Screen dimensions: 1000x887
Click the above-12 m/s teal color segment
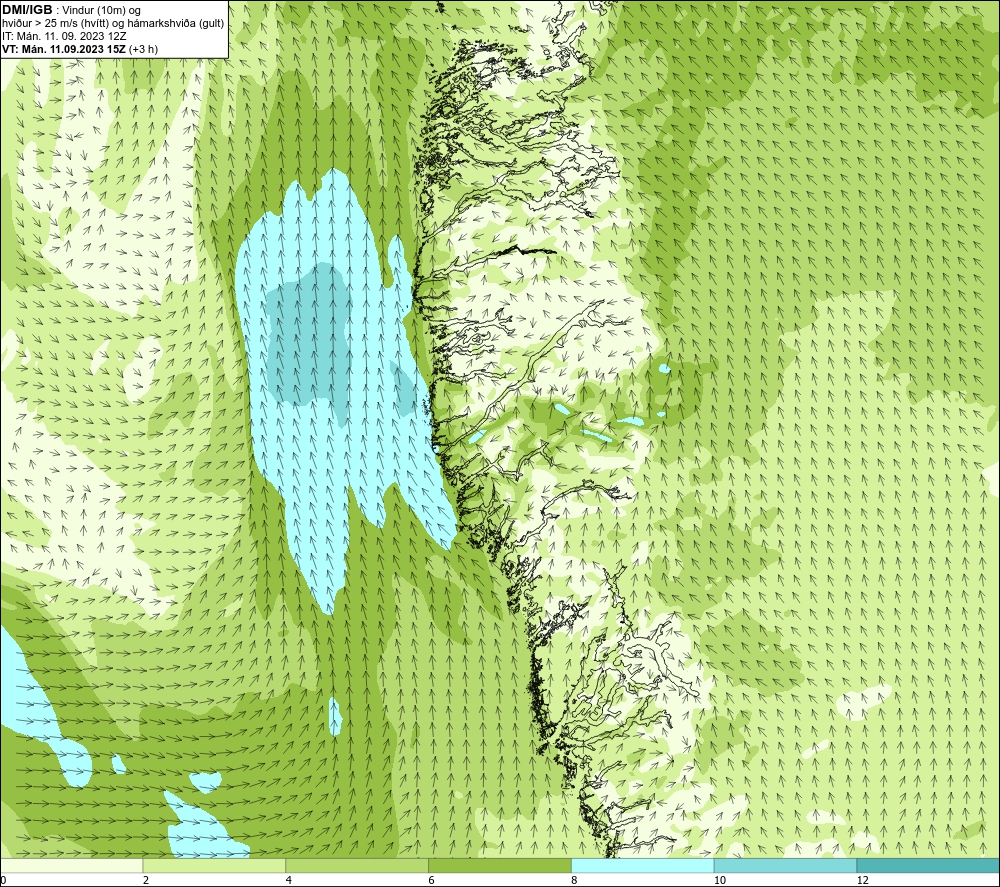929,865
